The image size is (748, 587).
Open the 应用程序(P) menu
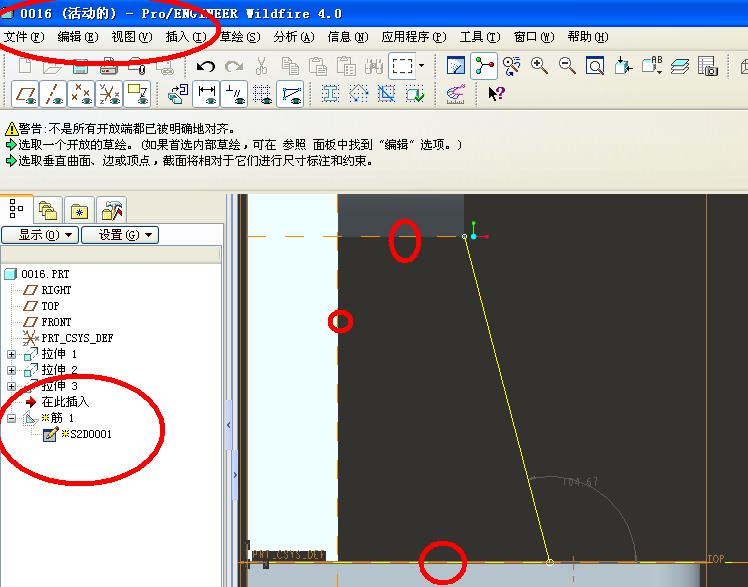tap(414, 37)
